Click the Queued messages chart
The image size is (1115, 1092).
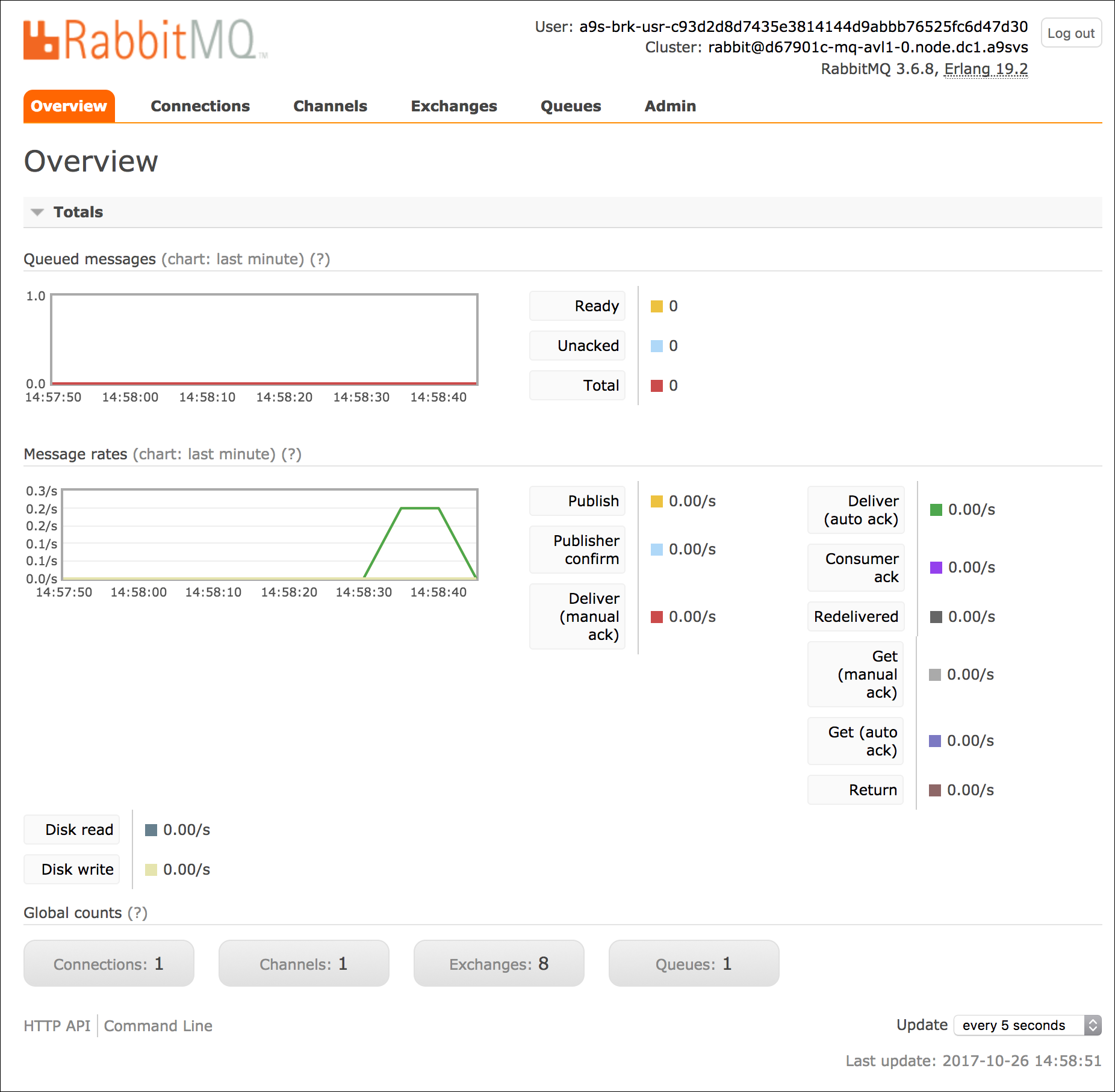pyautogui.click(x=264, y=339)
